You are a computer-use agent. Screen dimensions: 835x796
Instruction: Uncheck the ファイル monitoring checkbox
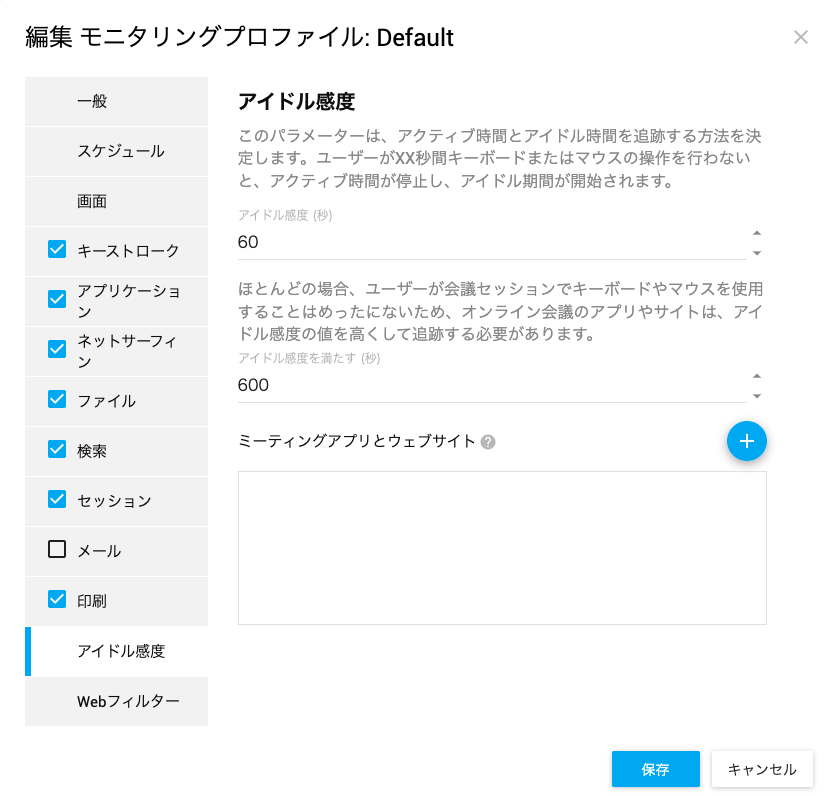[x=57, y=399]
